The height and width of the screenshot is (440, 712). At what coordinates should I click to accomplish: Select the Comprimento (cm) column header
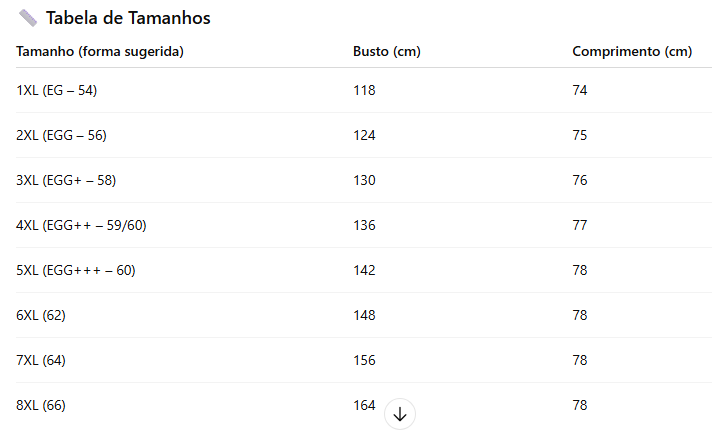[x=632, y=51]
